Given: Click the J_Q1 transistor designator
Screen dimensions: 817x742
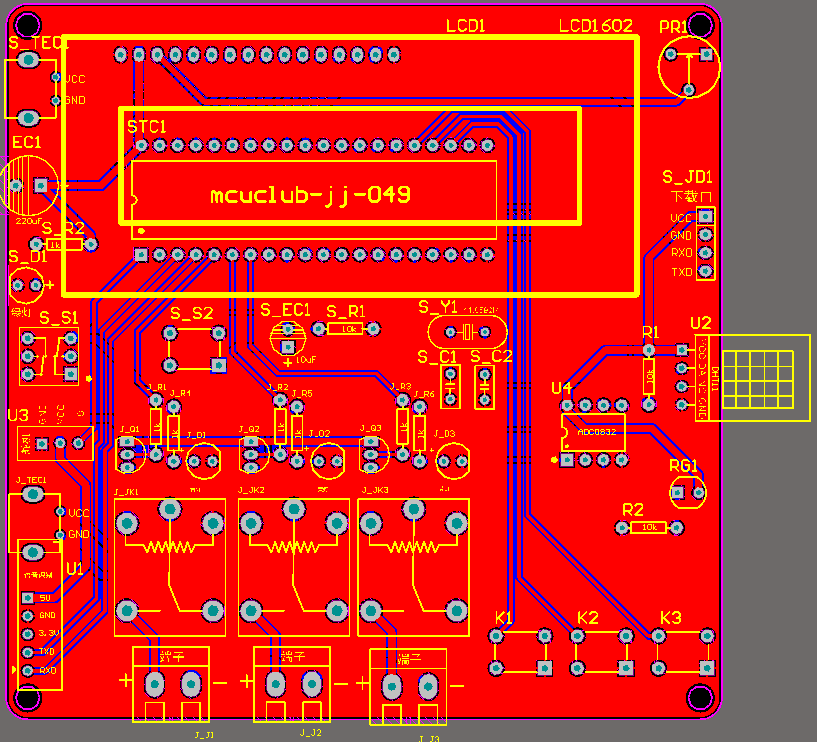Looking at the screenshot, I should [x=130, y=429].
